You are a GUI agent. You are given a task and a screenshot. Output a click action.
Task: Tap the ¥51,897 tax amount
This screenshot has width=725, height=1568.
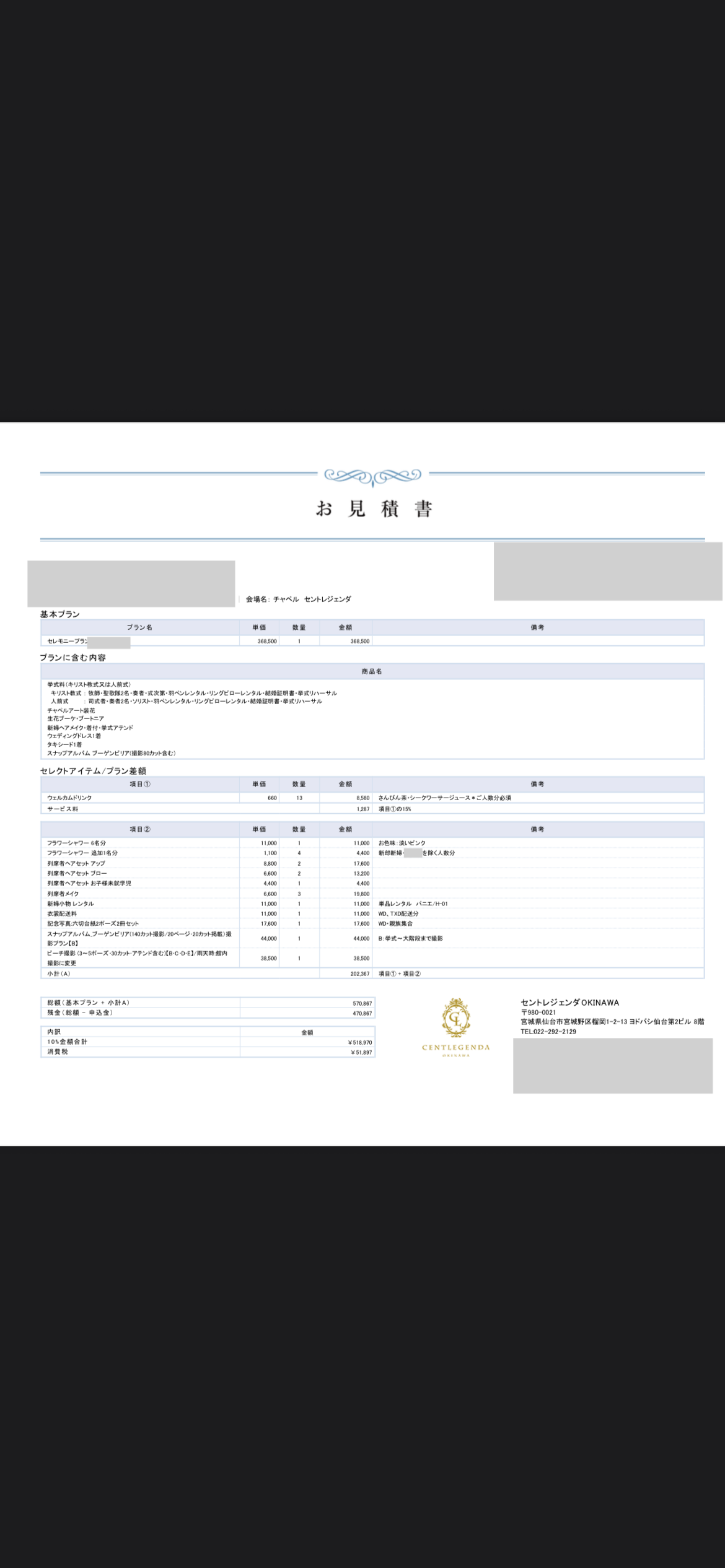(x=362, y=1053)
